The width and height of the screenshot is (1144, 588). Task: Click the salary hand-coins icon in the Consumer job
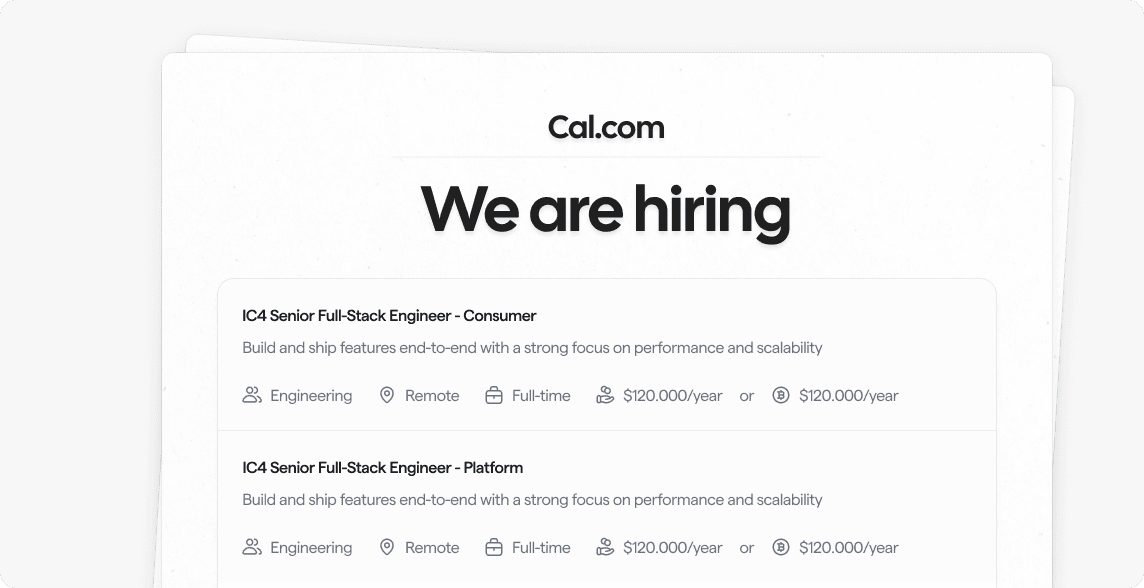pyautogui.click(x=605, y=395)
